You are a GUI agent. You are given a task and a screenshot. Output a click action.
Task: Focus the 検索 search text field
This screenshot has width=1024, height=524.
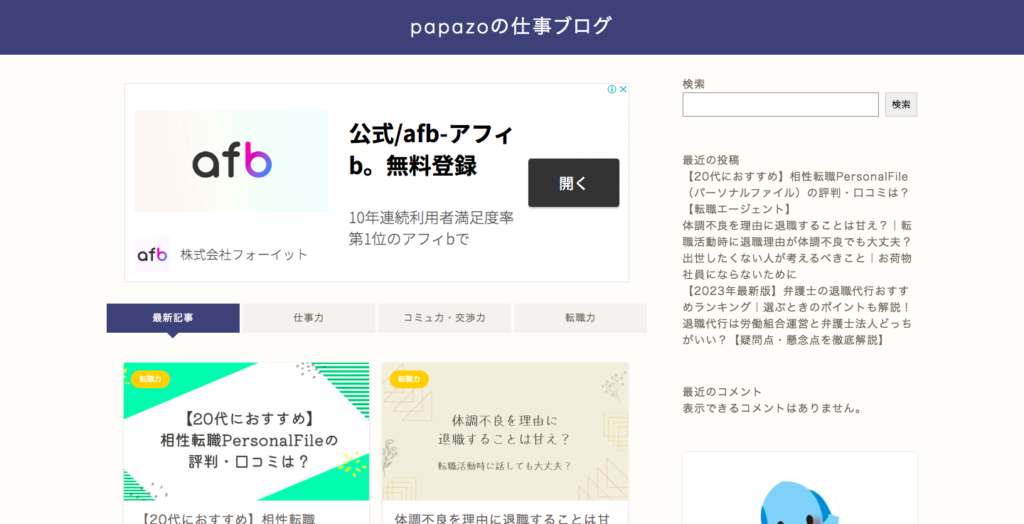click(x=780, y=104)
